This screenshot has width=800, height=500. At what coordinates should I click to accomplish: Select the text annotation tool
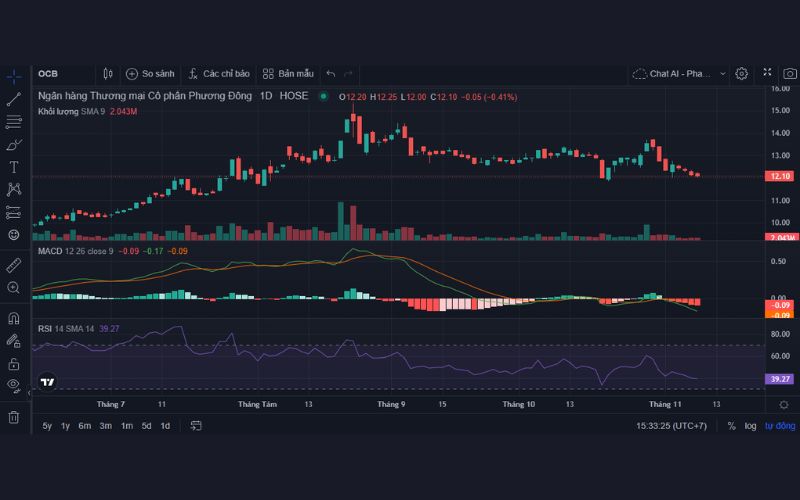(x=14, y=167)
